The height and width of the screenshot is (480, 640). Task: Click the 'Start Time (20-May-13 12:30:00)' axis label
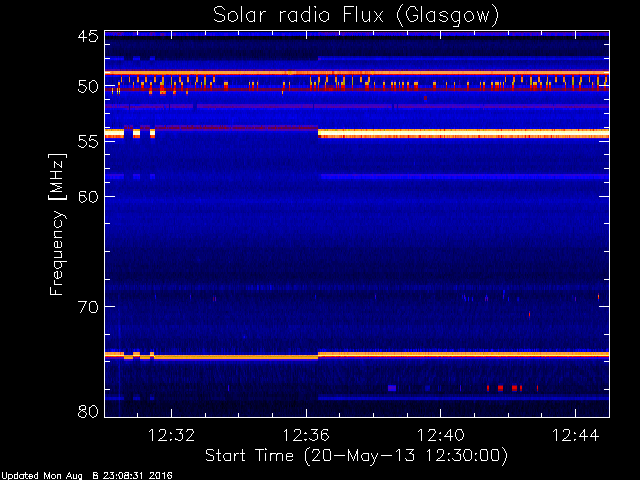pyautogui.click(x=356, y=456)
